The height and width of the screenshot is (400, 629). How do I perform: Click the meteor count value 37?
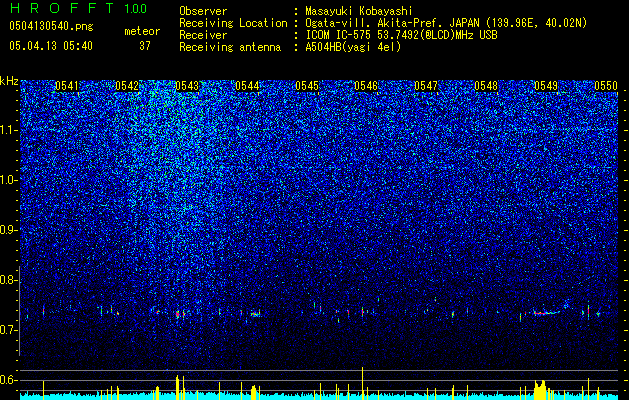[x=145, y=46]
